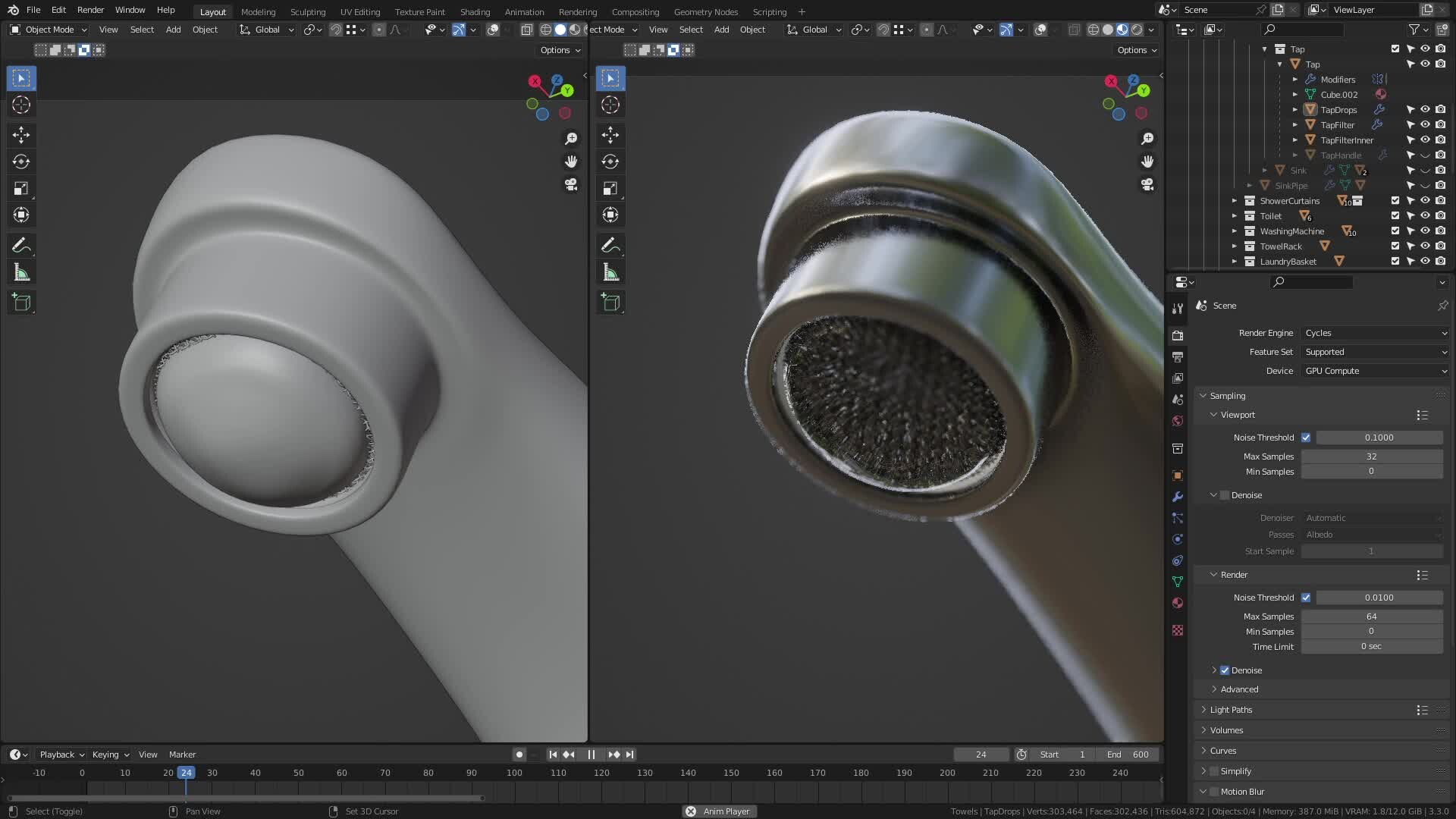This screenshot has height=819, width=1456.
Task: Open the Add Cube tool
Action: [20, 302]
